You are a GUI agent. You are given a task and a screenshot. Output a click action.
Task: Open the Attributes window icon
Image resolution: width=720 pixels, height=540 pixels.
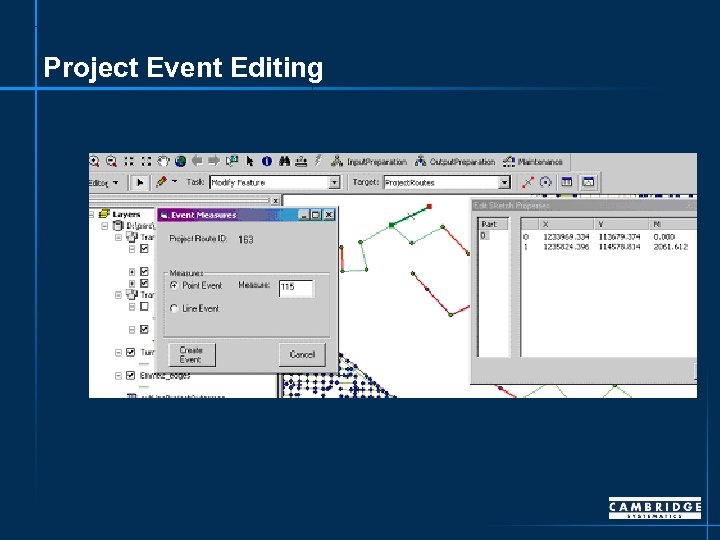pyautogui.click(x=567, y=182)
